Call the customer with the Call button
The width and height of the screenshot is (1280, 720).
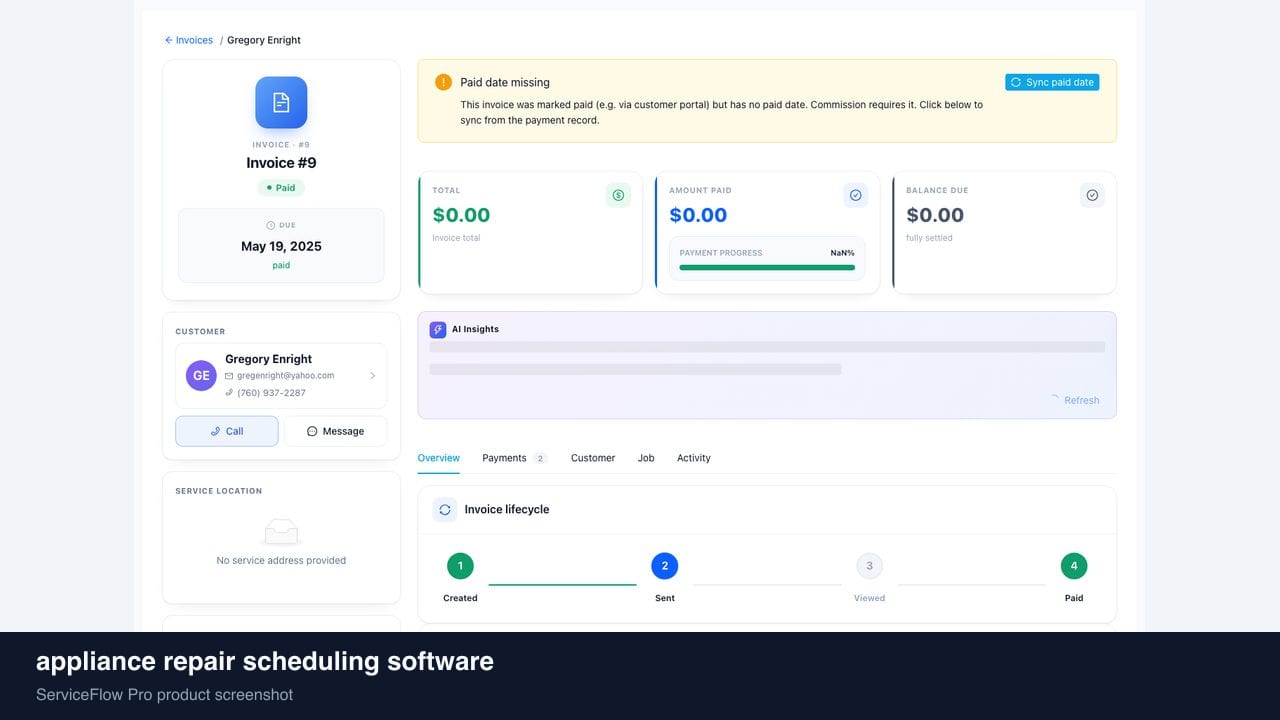[x=227, y=431]
